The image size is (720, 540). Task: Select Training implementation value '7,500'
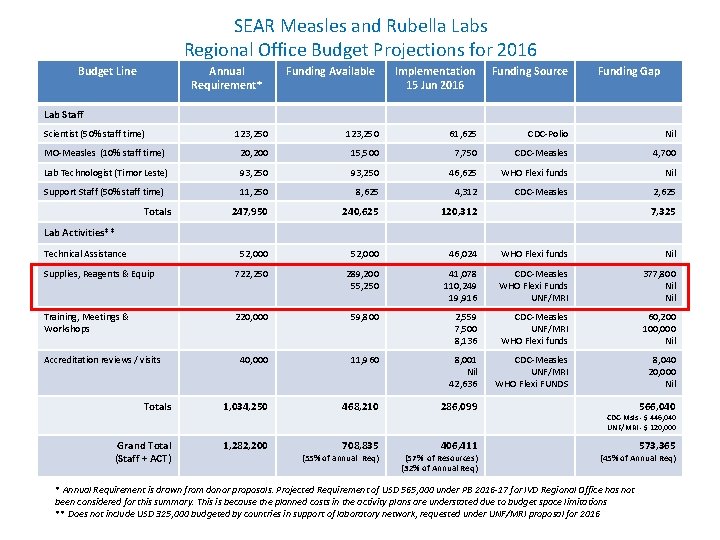[x=466, y=329]
